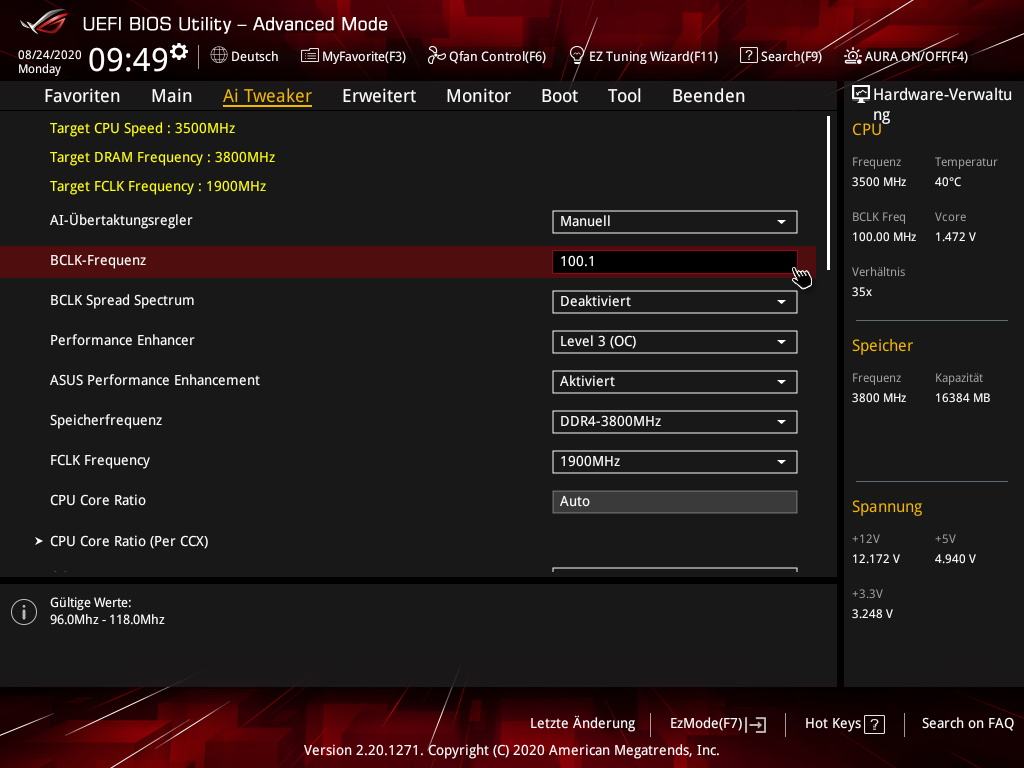Go to the Tool tab
This screenshot has width=1024, height=768.
pyautogui.click(x=624, y=96)
